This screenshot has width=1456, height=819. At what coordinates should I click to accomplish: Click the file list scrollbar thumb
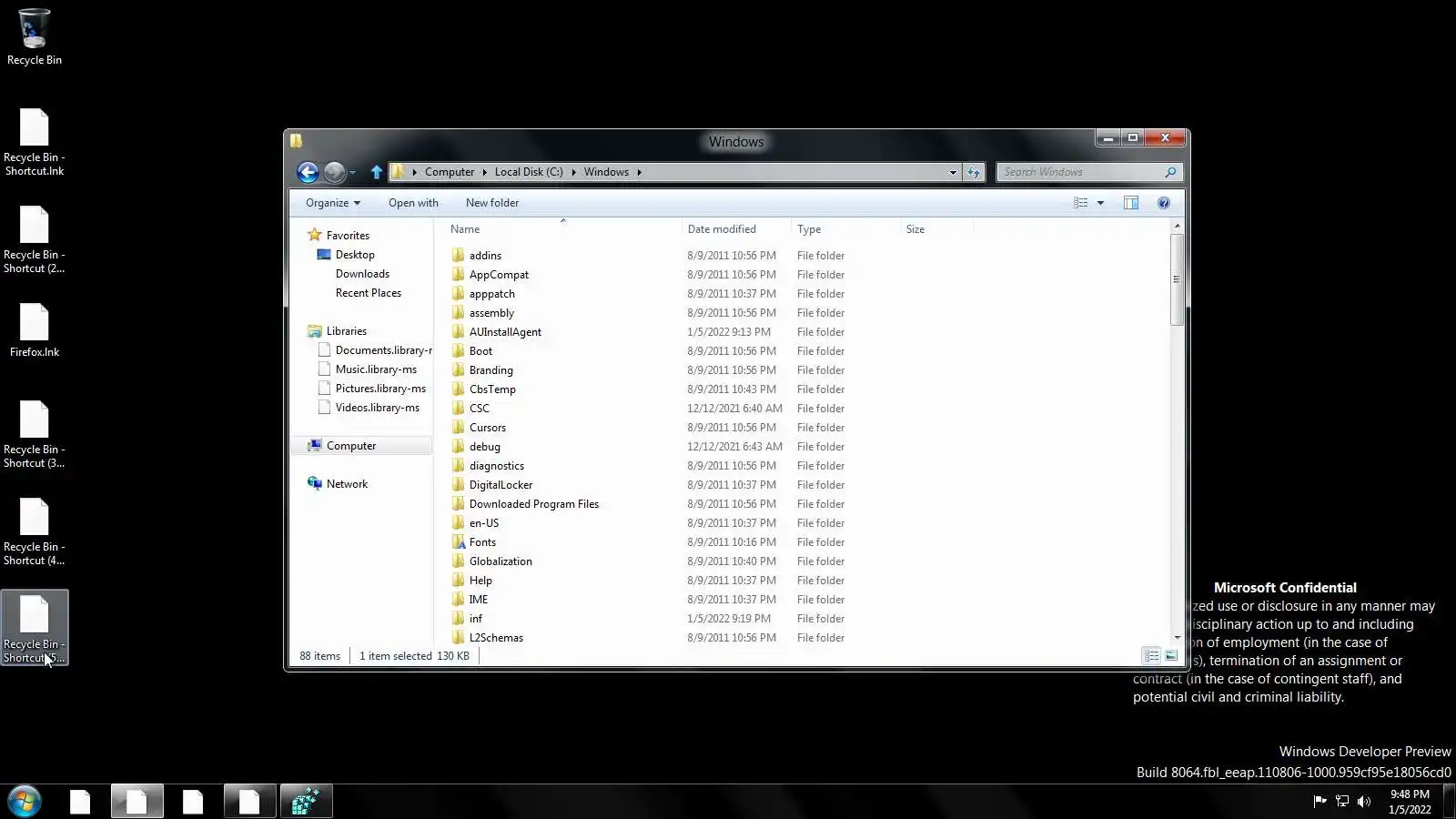[x=1177, y=279]
